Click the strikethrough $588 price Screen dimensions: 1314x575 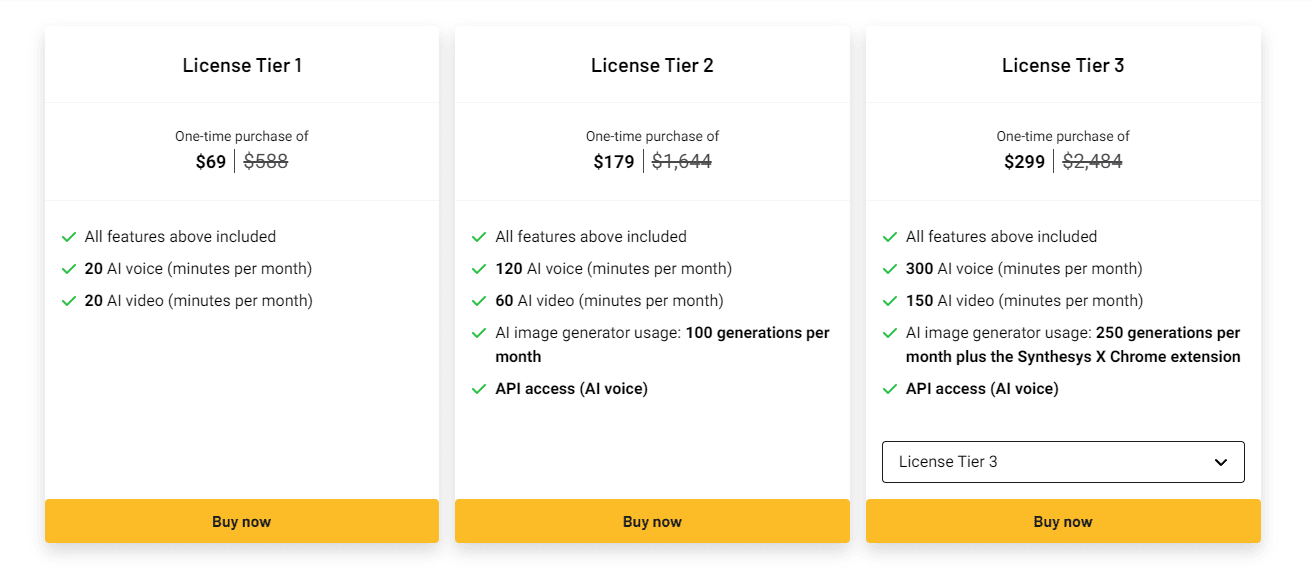tap(266, 161)
